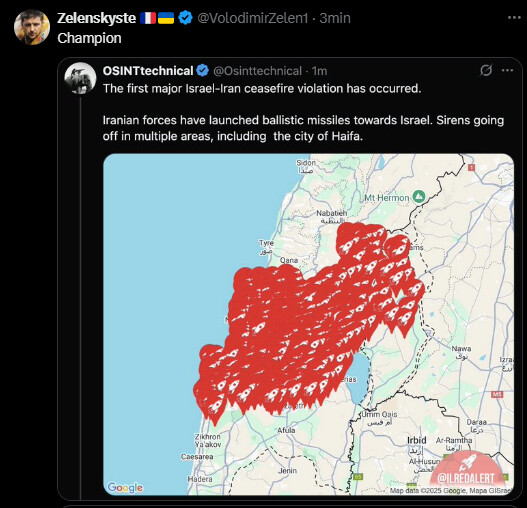Open the red alert map image
The image size is (527, 508).
(x=308, y=324)
